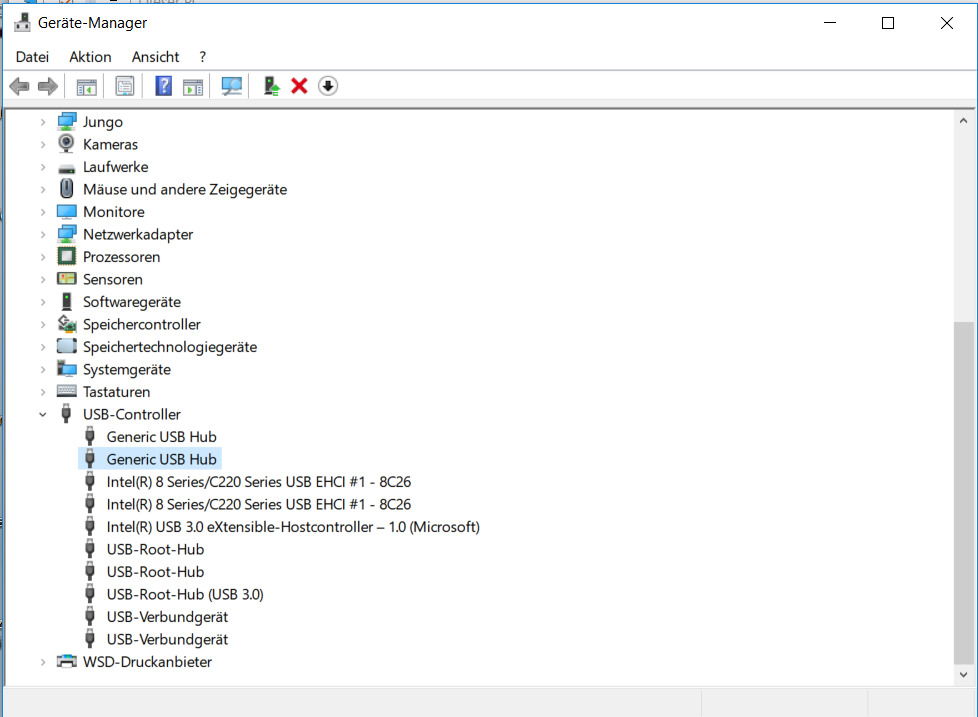Click the Speichertechnologiegeräte icon
This screenshot has height=717, width=978.
click(x=67, y=346)
